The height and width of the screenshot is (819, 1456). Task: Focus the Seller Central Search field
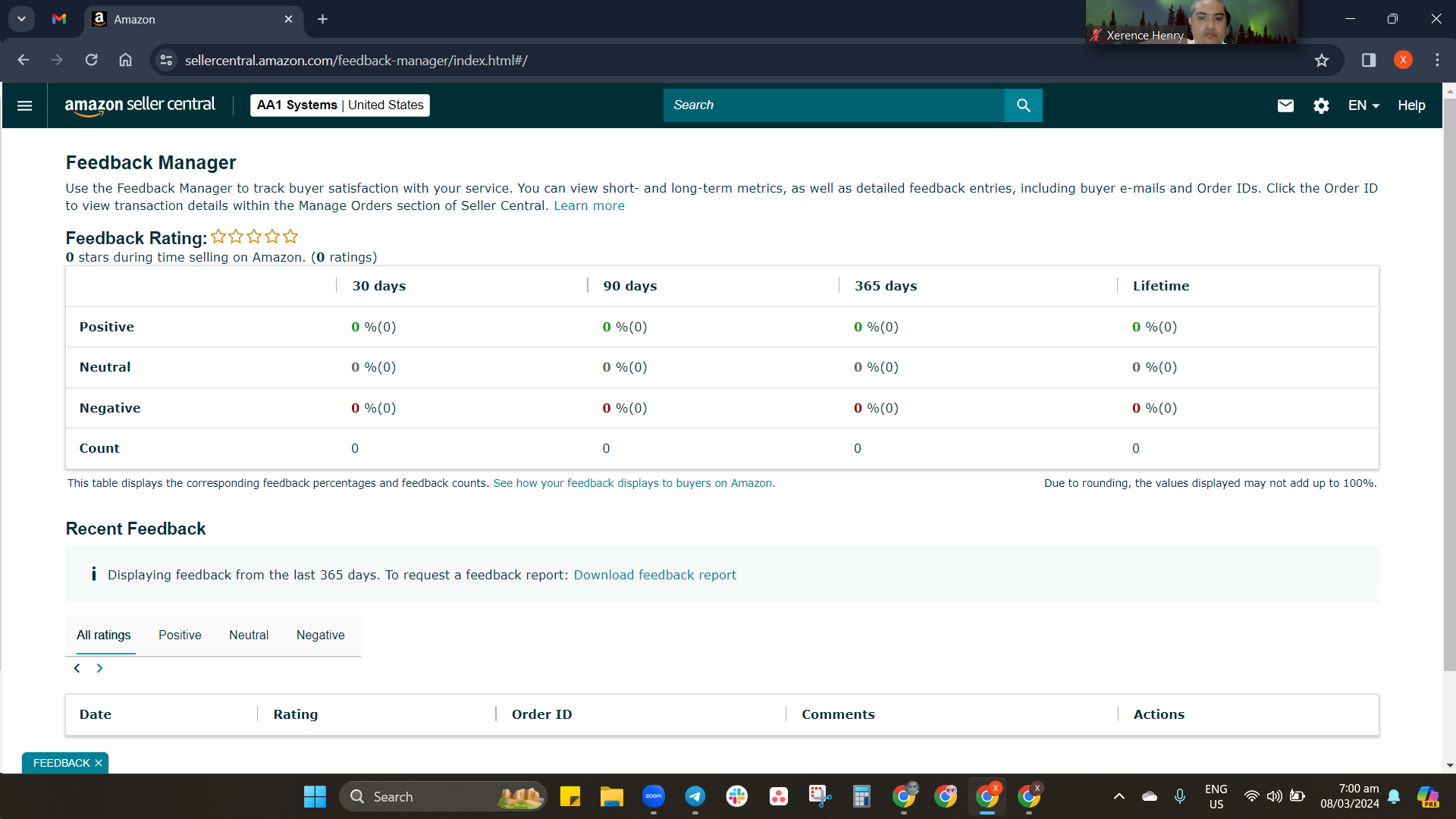(833, 105)
